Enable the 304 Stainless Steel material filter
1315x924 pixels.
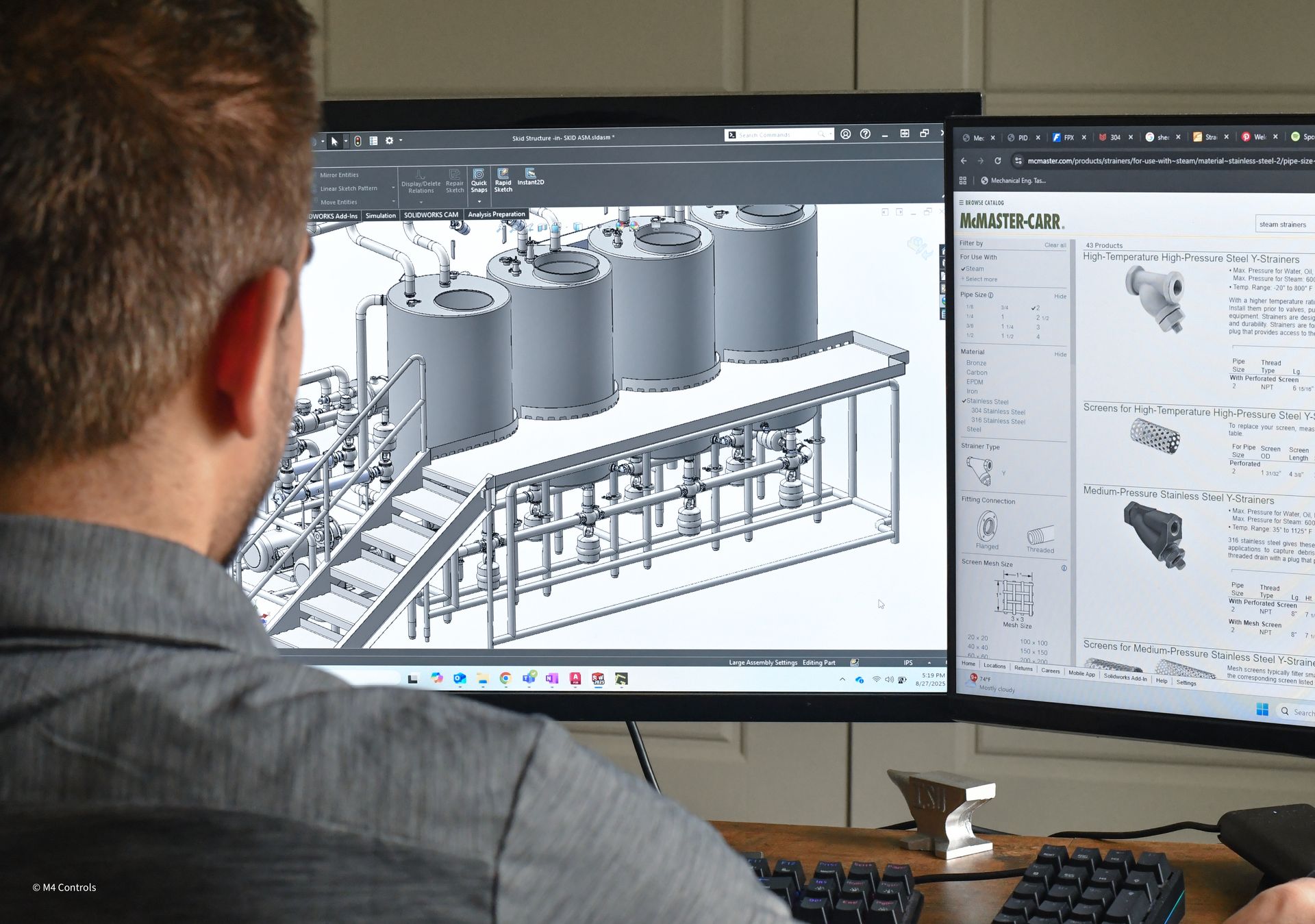pos(999,412)
